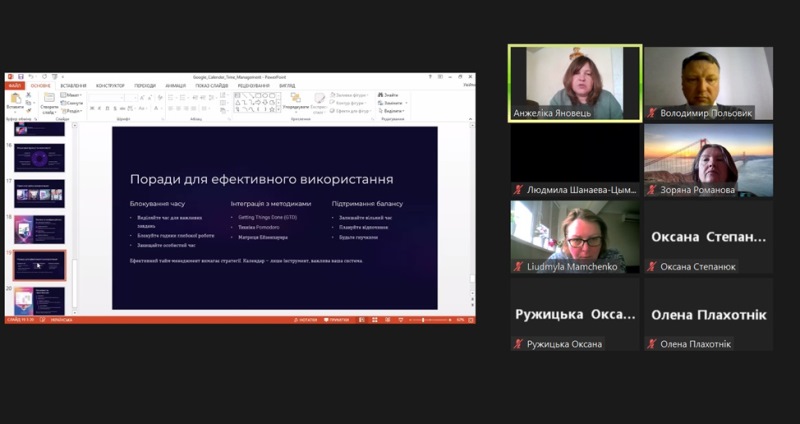Switch to the ПОКАЗ СЛАЙДІВ tab

[x=212, y=86]
